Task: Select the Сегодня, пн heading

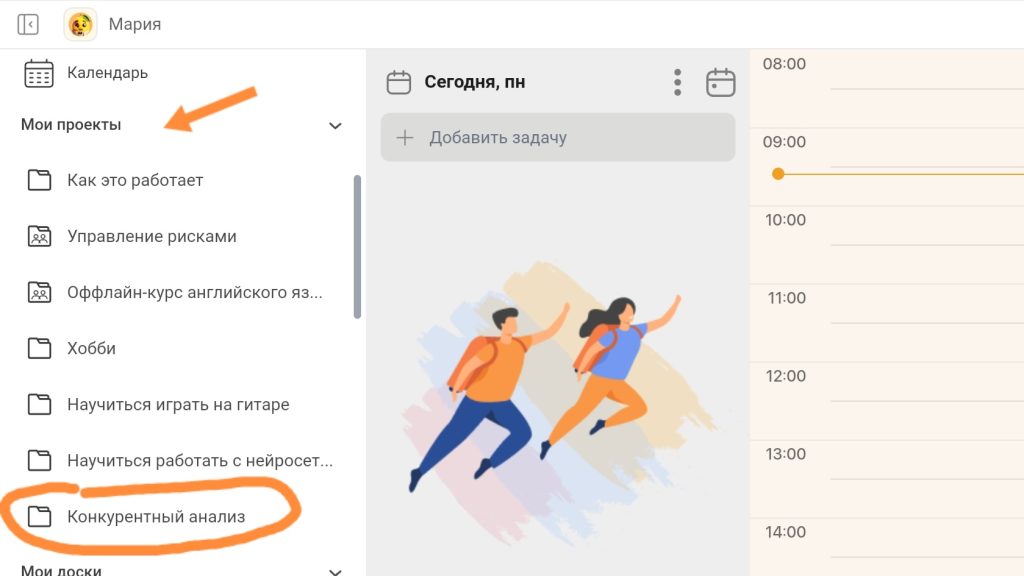Action: [x=475, y=82]
